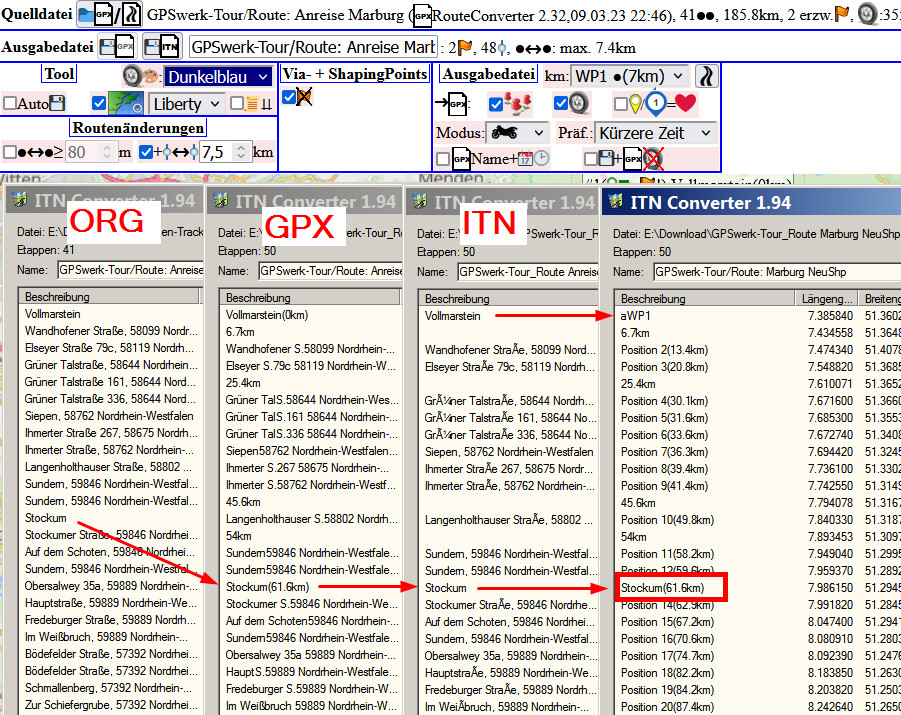
Task: Click the output filename text field
Action: pyautogui.click(x=312, y=47)
